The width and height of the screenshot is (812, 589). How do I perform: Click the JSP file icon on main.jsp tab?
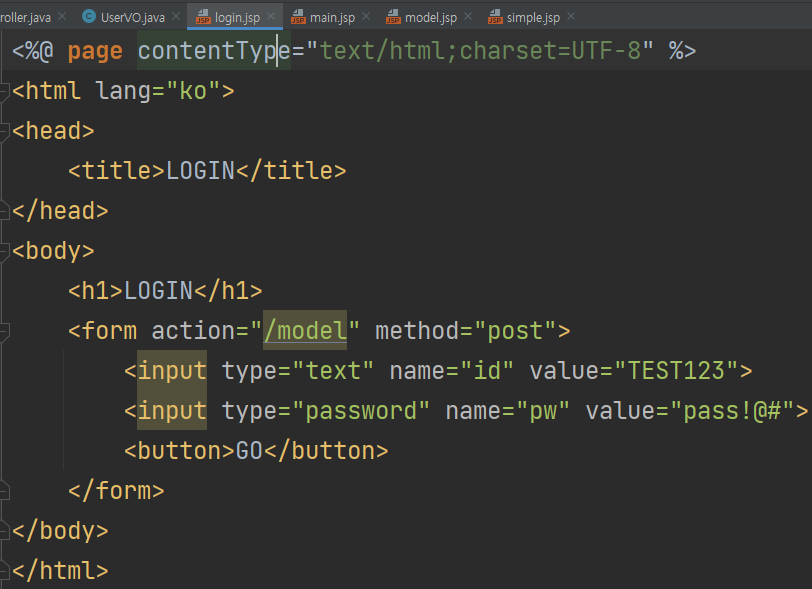298,17
